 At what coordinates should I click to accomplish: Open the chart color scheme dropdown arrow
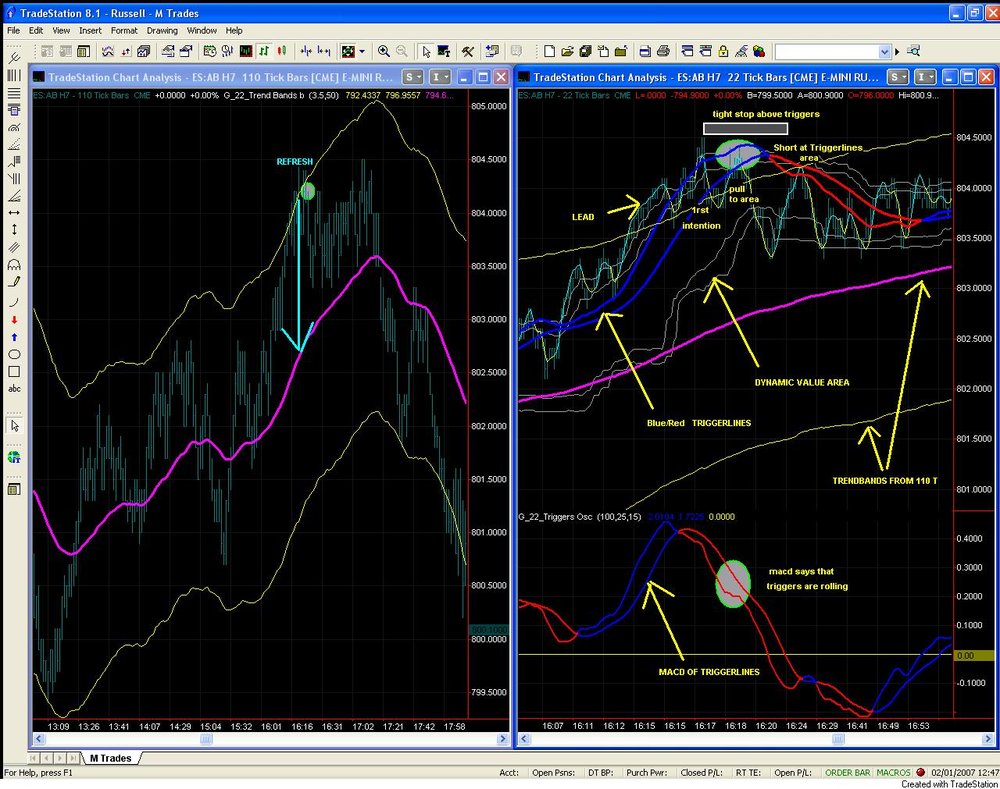(362, 52)
